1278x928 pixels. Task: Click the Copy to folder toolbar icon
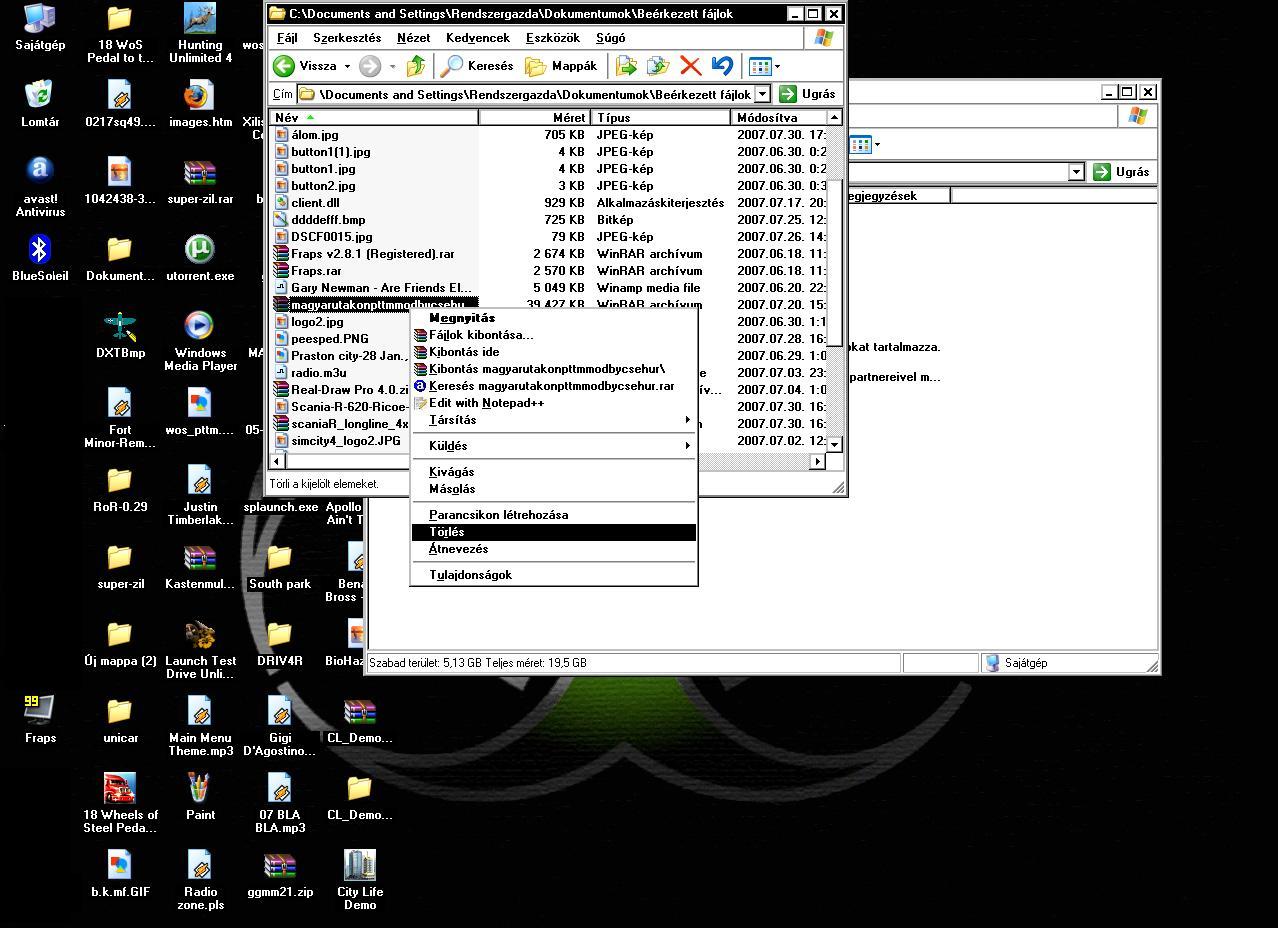point(658,66)
